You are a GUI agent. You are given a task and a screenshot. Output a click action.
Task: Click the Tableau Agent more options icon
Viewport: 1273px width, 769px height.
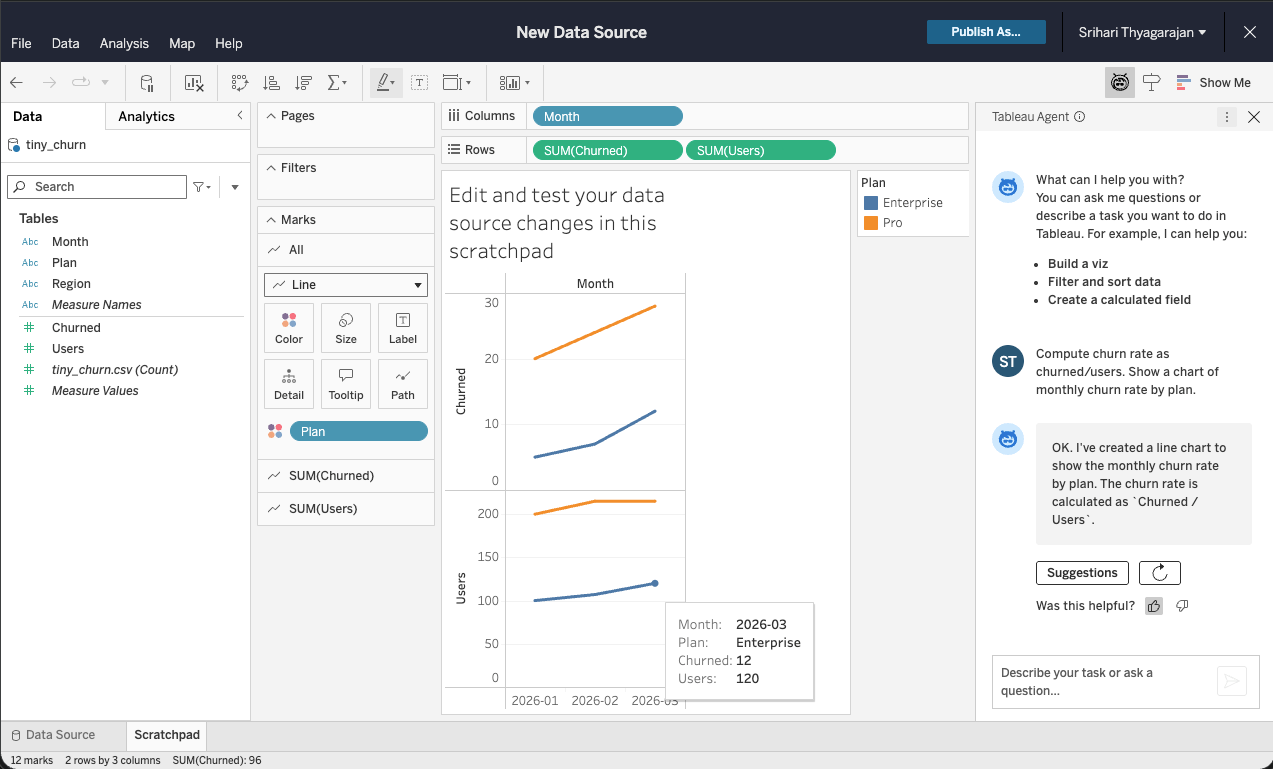1227,117
